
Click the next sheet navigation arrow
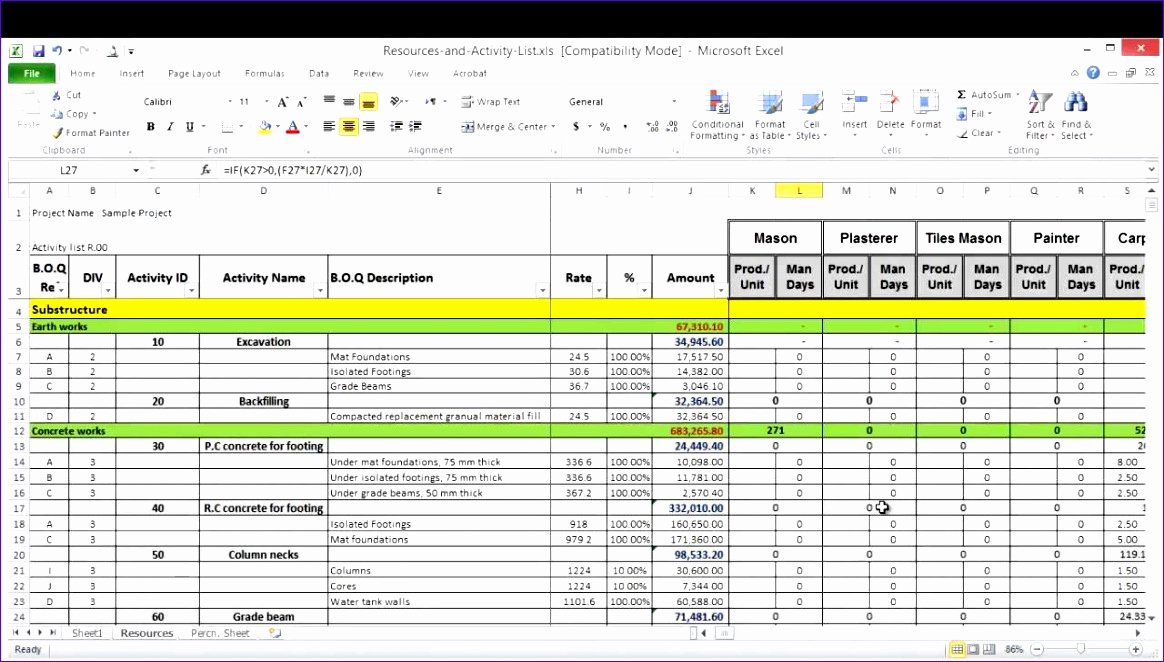pos(40,633)
